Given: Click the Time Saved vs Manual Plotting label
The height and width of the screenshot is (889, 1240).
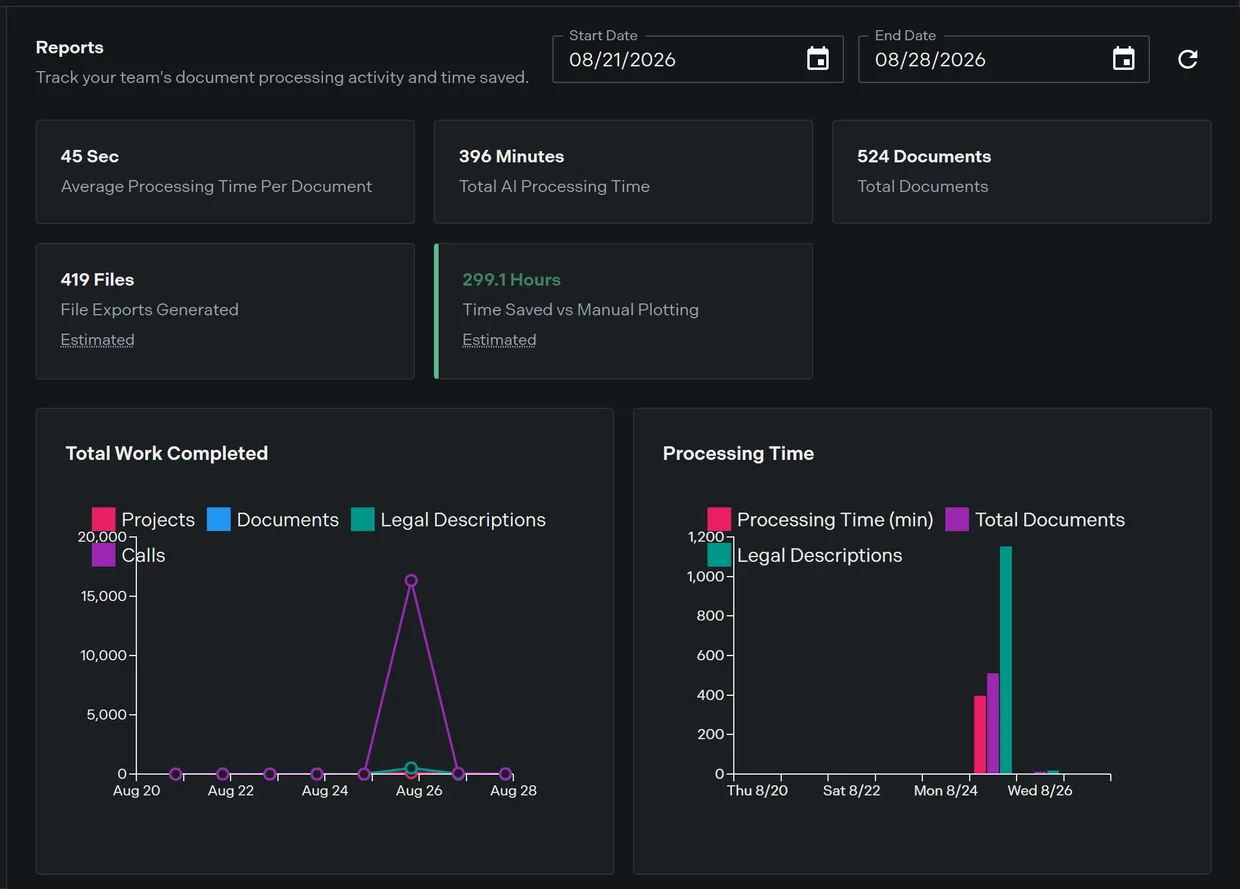Looking at the screenshot, I should 580,309.
